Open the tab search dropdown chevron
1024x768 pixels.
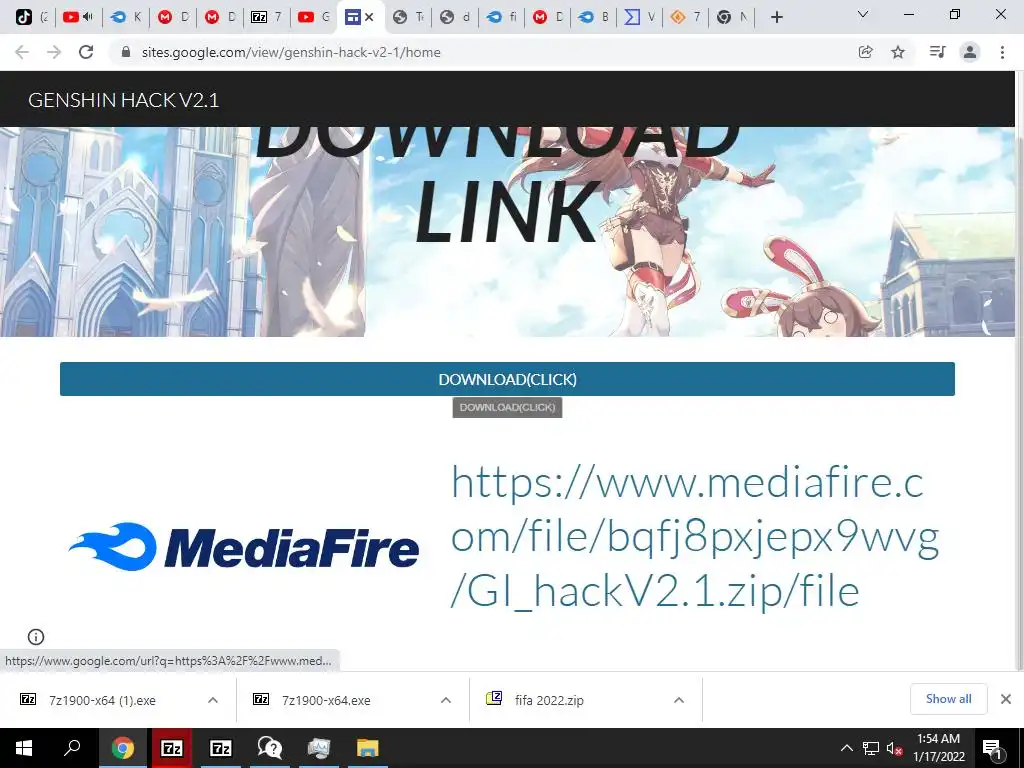coord(863,14)
